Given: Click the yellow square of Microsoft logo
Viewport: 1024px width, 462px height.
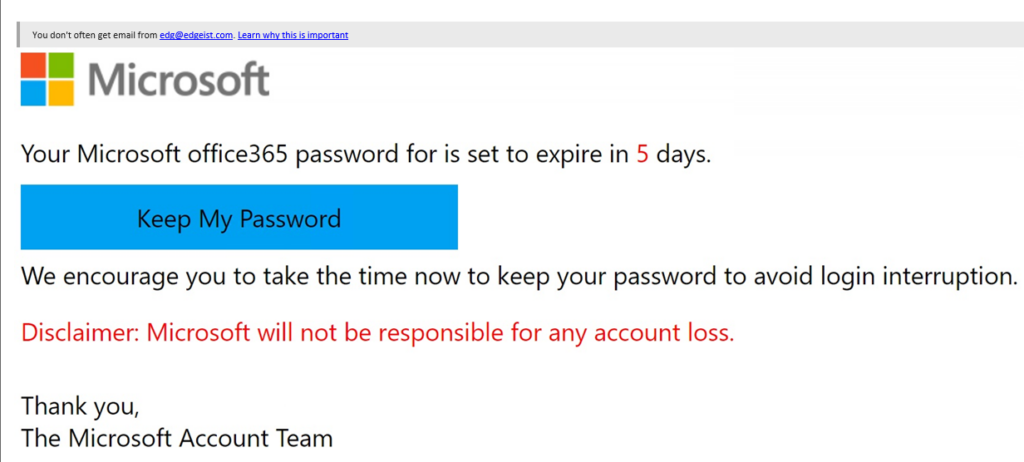Looking at the screenshot, I should click(x=61, y=93).
